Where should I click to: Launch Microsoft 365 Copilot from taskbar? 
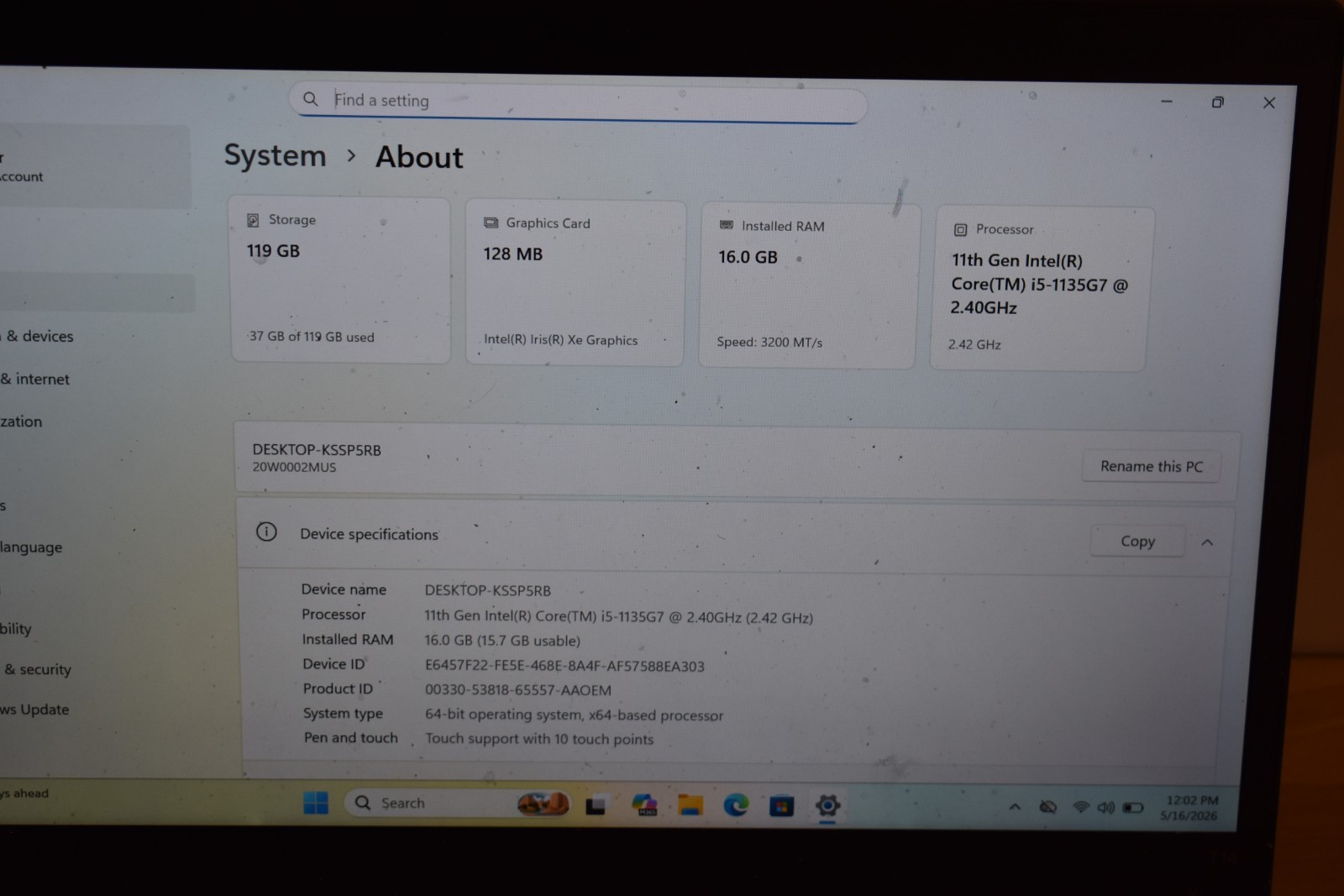click(x=644, y=805)
